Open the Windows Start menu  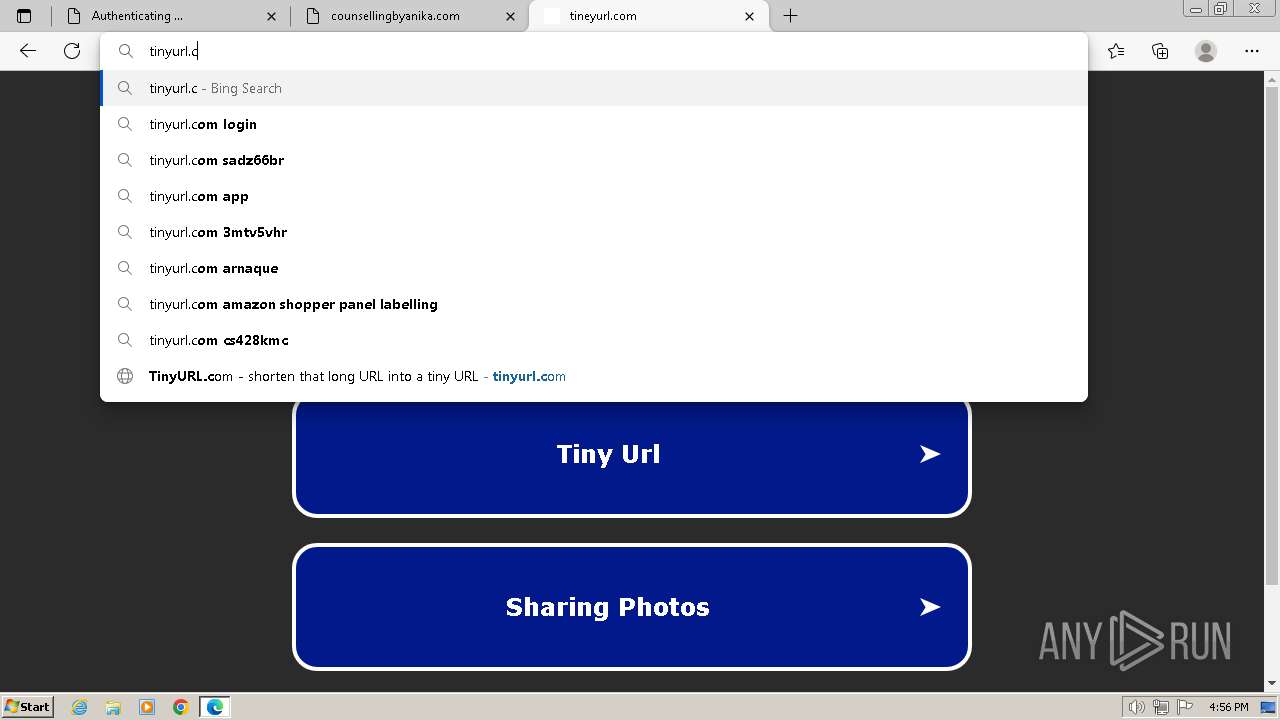(28, 707)
